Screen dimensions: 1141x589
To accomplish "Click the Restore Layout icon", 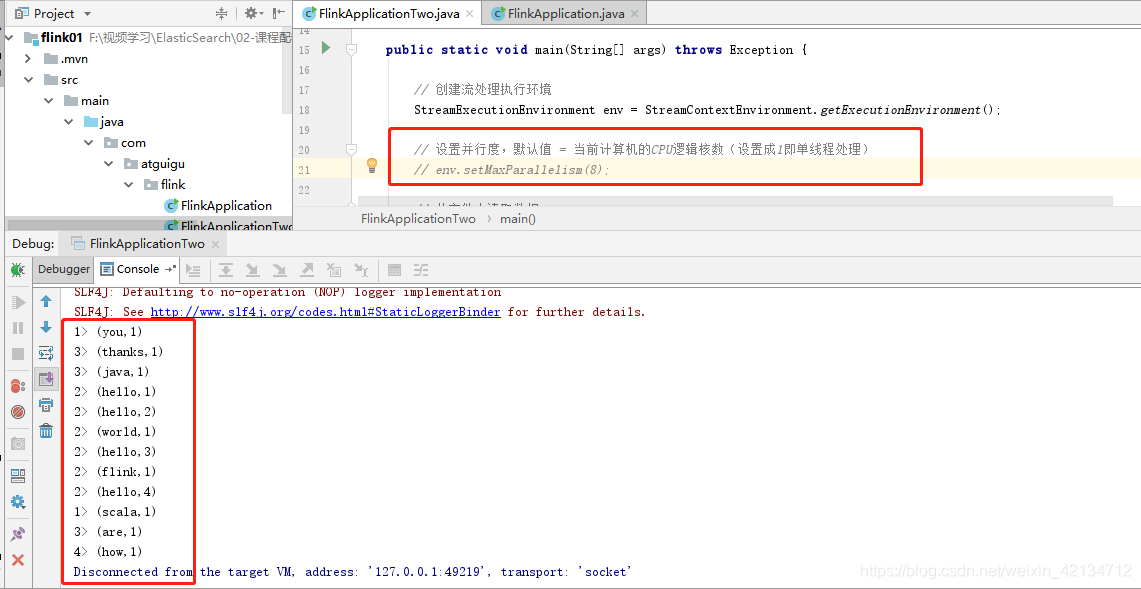I will 18,476.
